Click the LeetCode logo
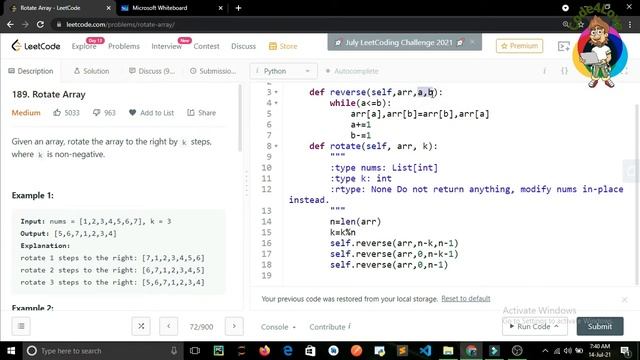This screenshot has width=640, height=360. [36, 46]
